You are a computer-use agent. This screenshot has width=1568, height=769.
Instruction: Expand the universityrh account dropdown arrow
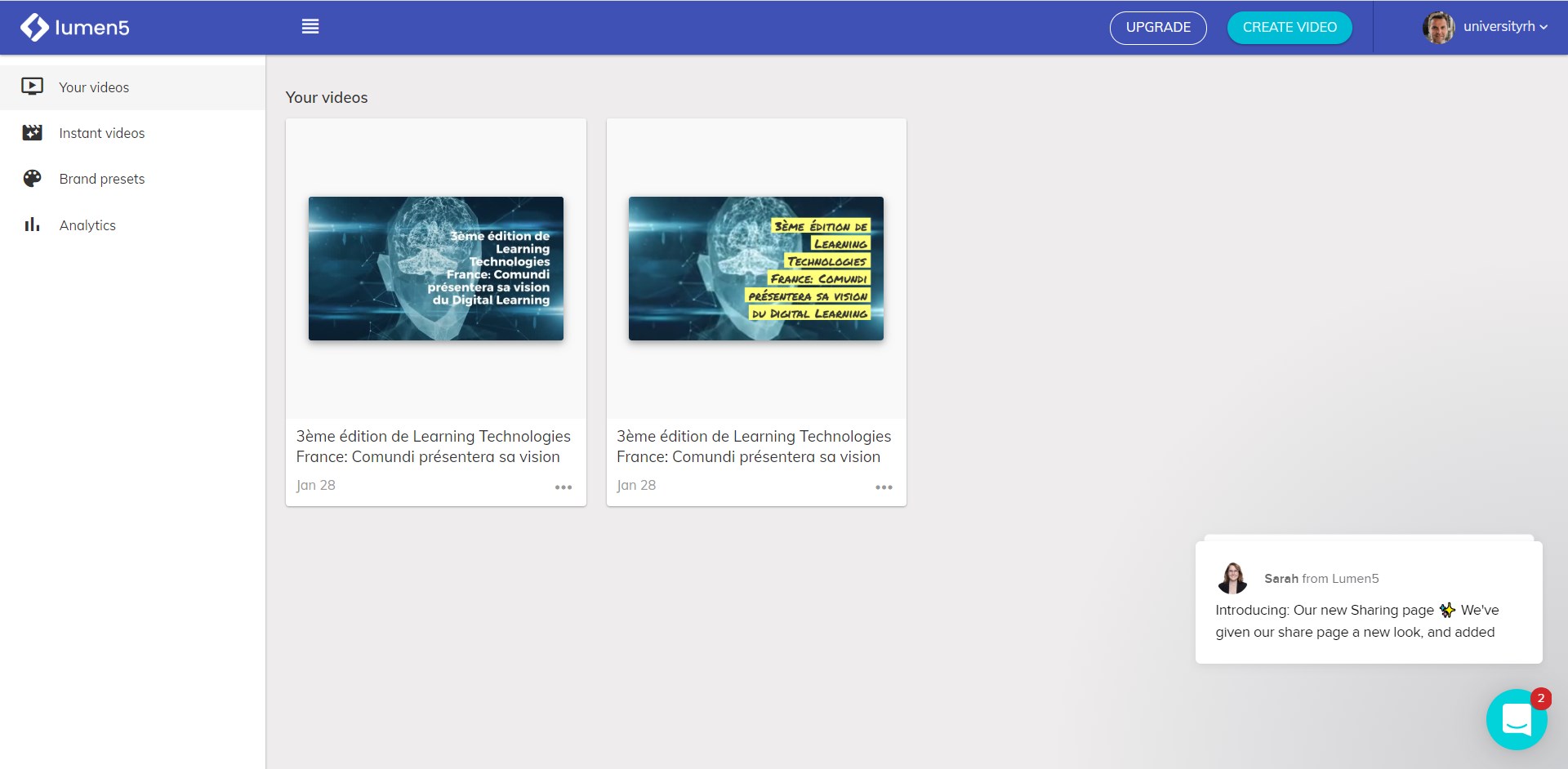point(1543,27)
